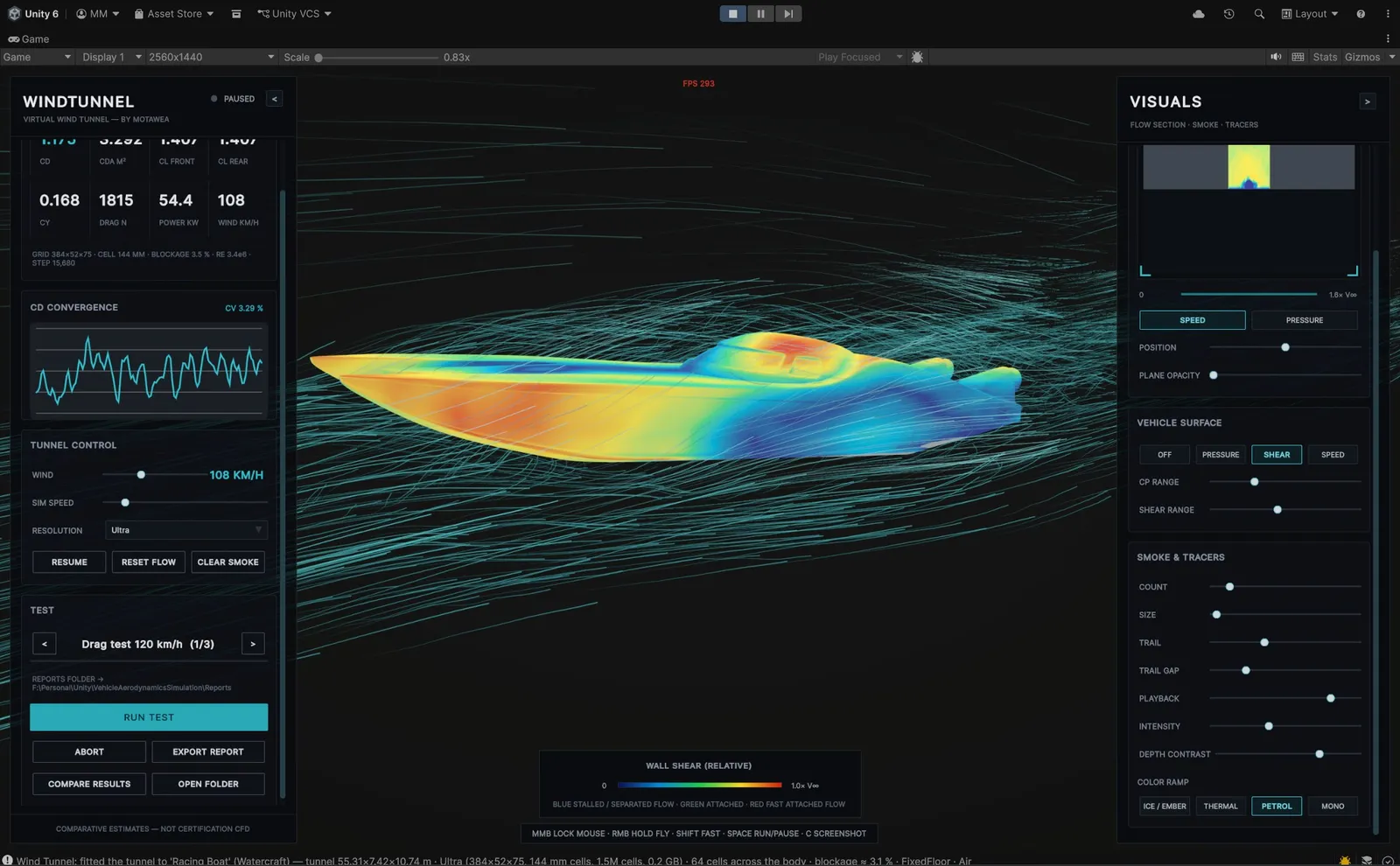Toggle the shortcuts keyboard icon in Game bar
Screen dimensions: 1400x866
(x=1298, y=57)
